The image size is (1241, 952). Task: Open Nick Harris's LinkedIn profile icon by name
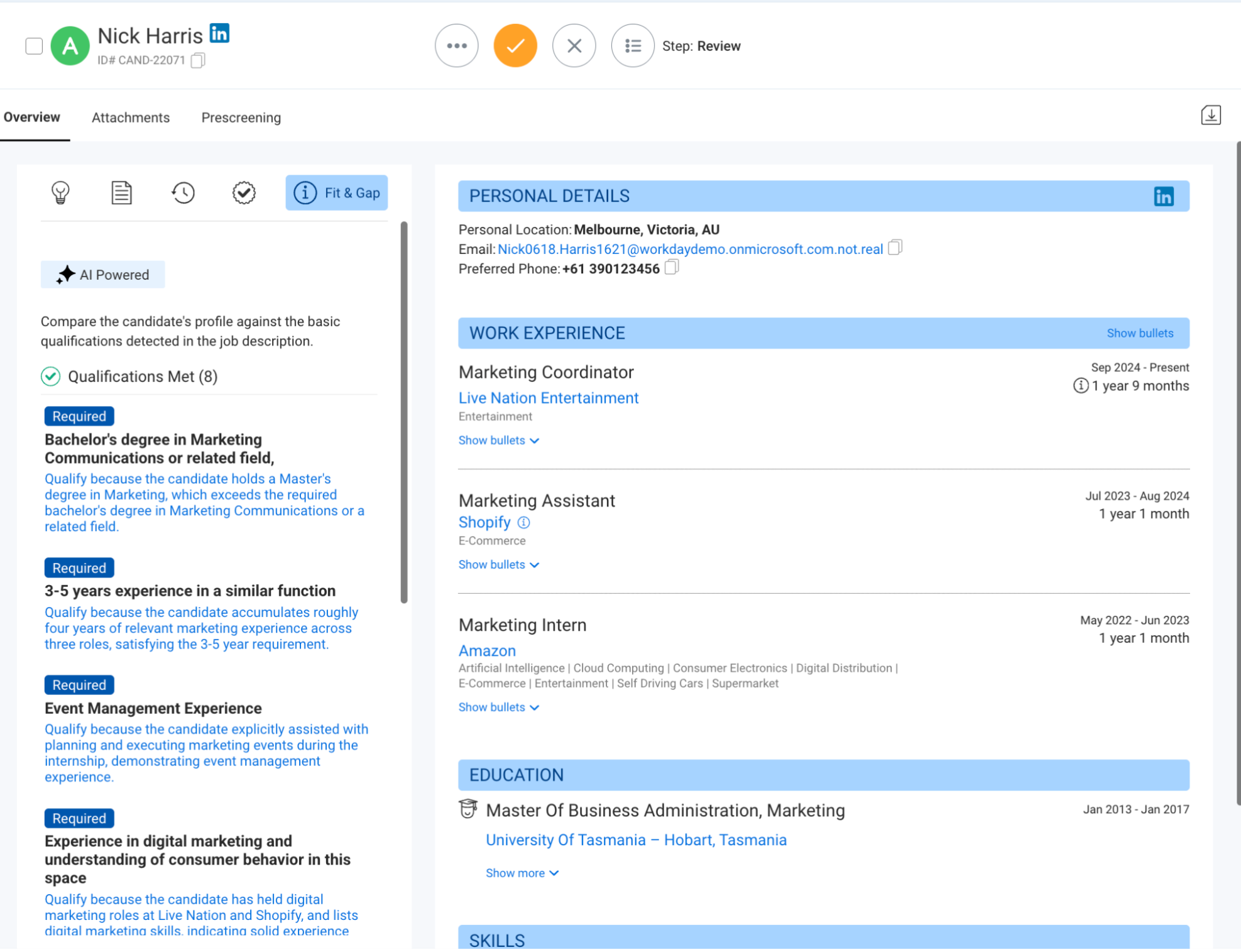click(x=219, y=33)
